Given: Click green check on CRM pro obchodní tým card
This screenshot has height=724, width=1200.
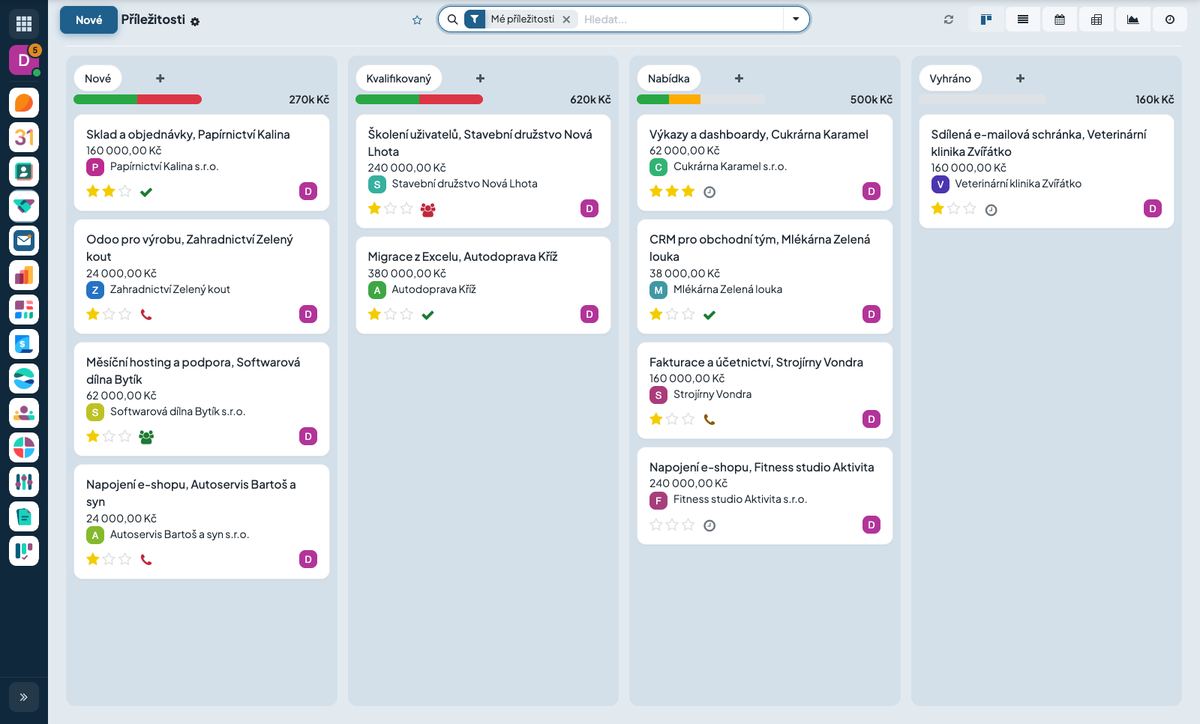Looking at the screenshot, I should click(710, 314).
